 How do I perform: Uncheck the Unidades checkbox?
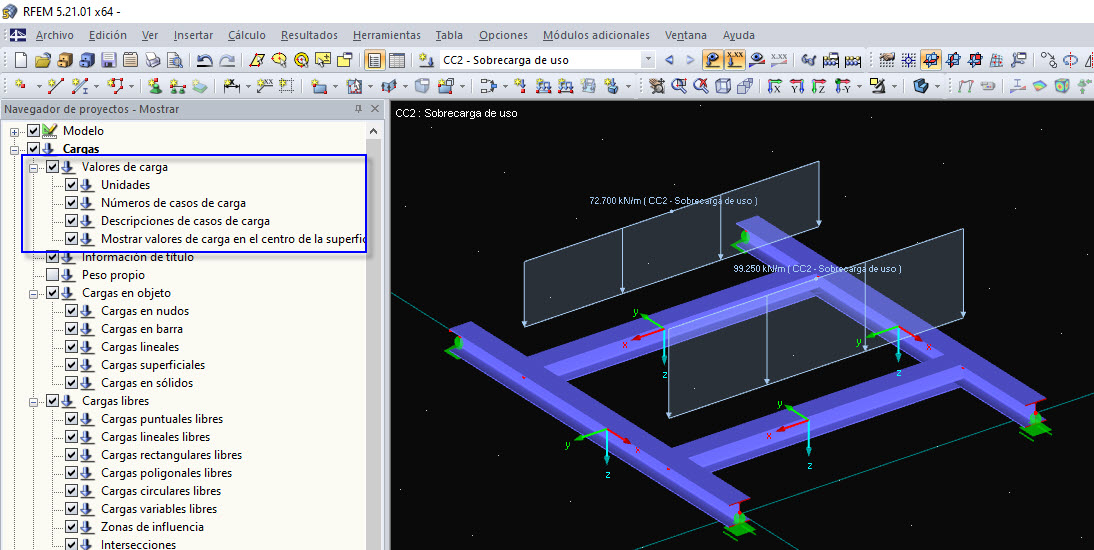(71, 185)
